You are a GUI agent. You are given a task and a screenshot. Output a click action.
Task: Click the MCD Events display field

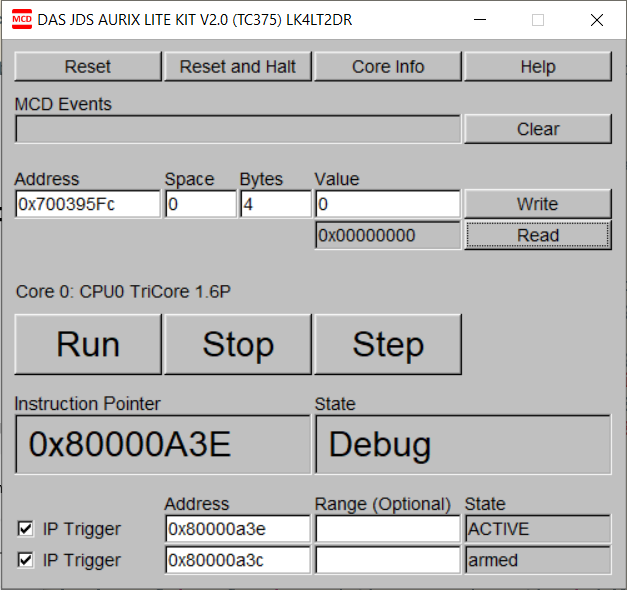tap(238, 129)
